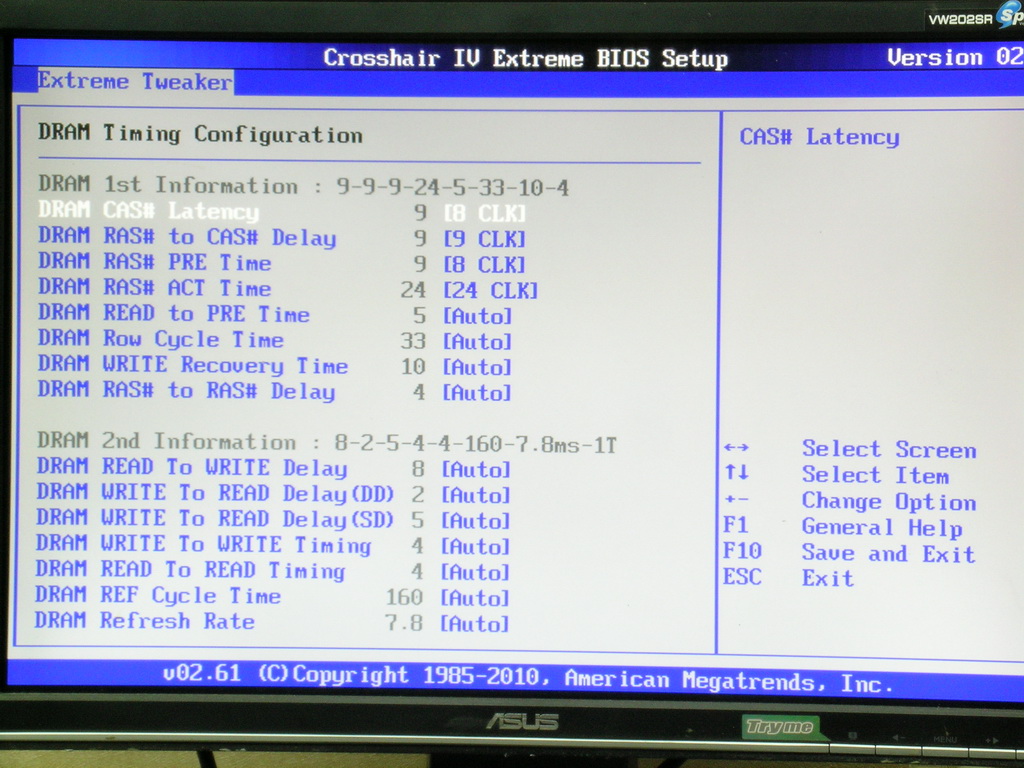Click the current value 33 for Row Cycle Time

[413, 342]
